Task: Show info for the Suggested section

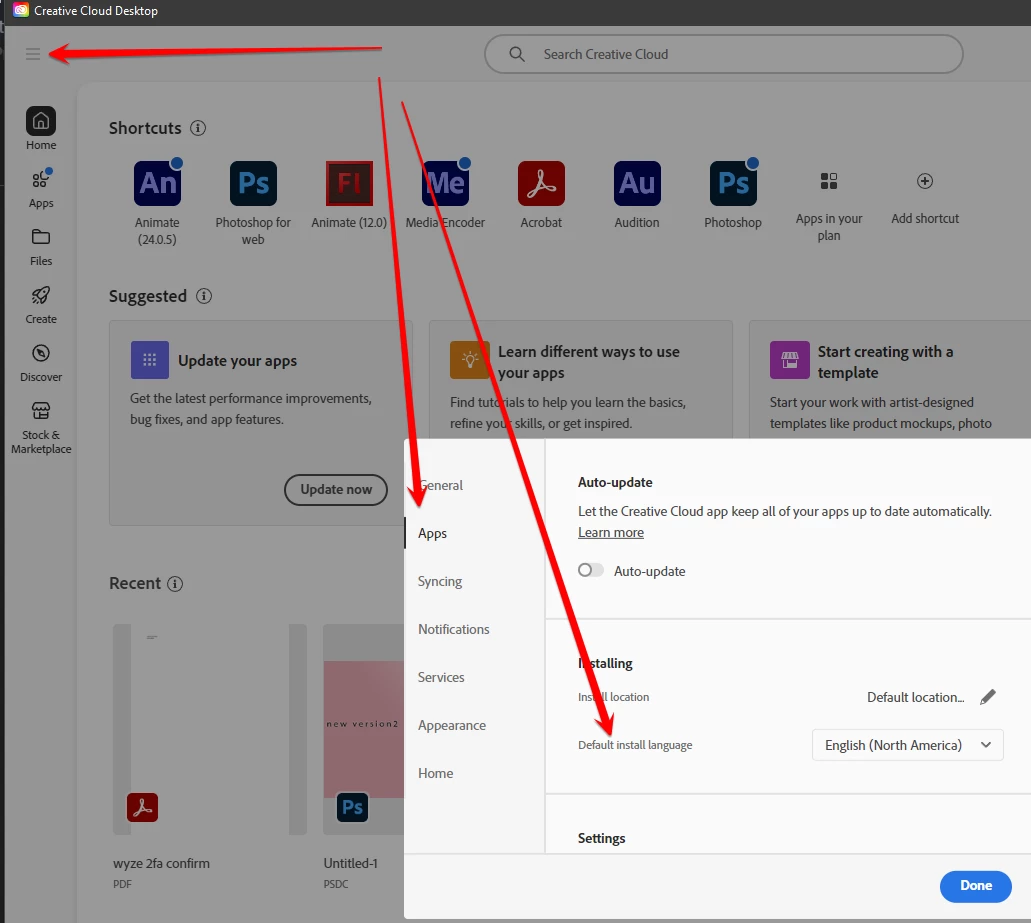Action: [x=204, y=296]
